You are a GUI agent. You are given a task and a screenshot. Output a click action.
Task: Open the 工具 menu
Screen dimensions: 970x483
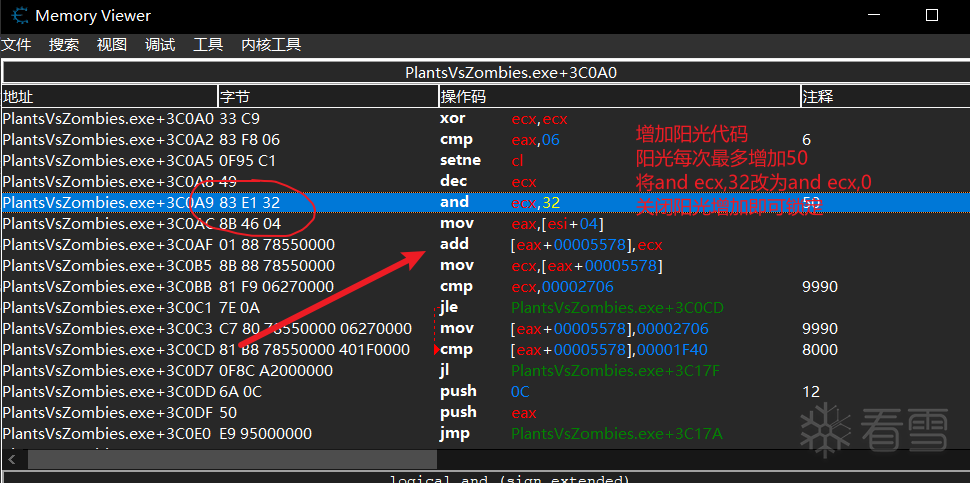click(208, 45)
